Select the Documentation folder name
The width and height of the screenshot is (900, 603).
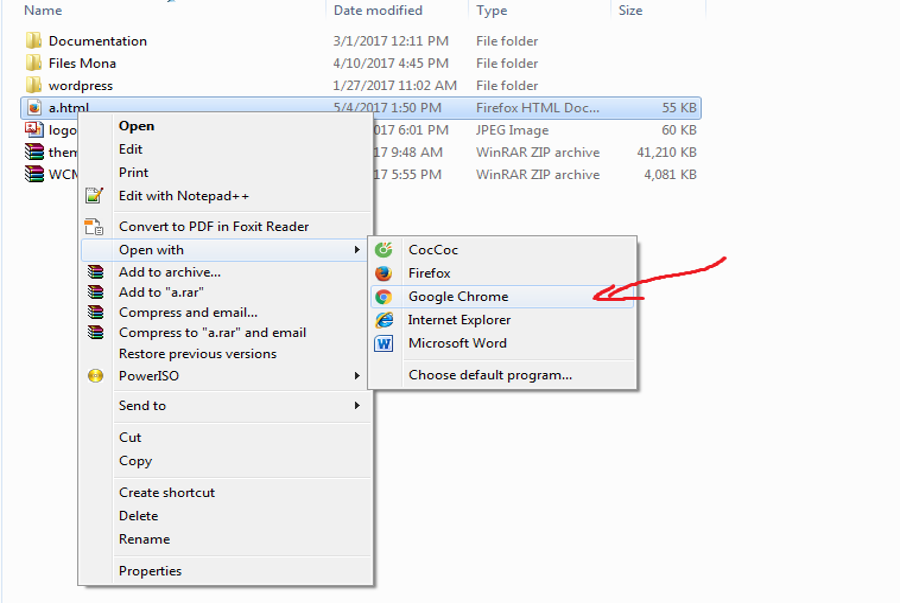pos(98,41)
